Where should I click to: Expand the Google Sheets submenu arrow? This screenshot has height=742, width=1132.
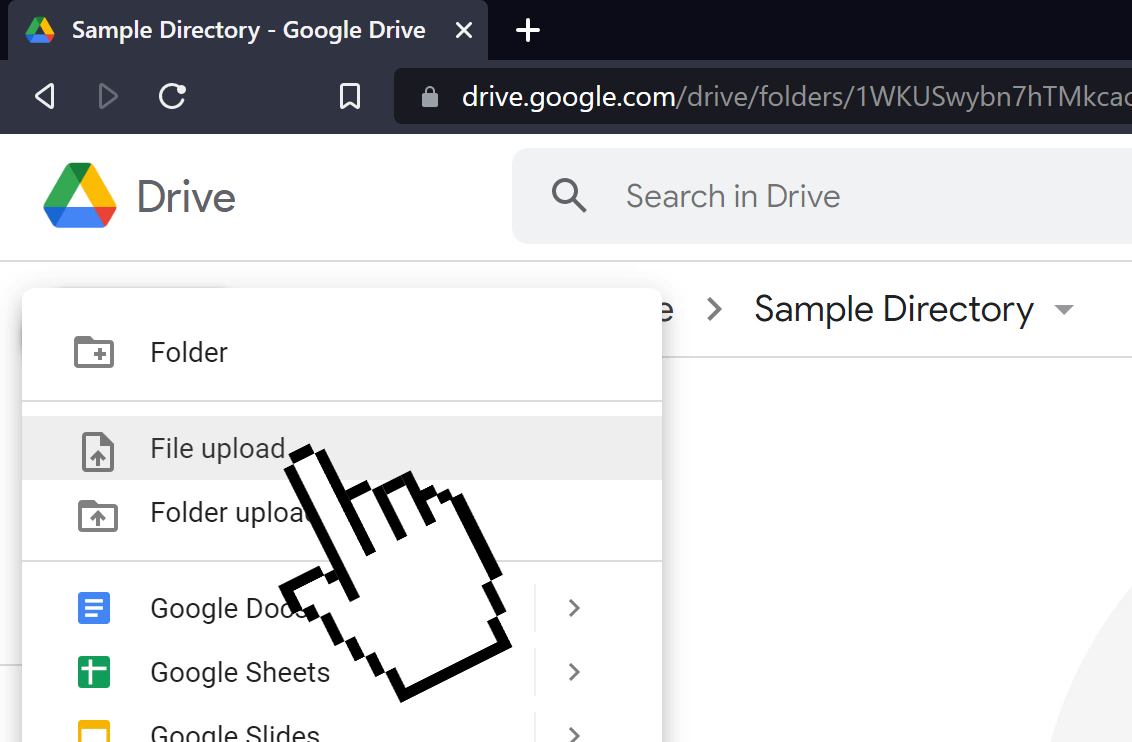574,672
